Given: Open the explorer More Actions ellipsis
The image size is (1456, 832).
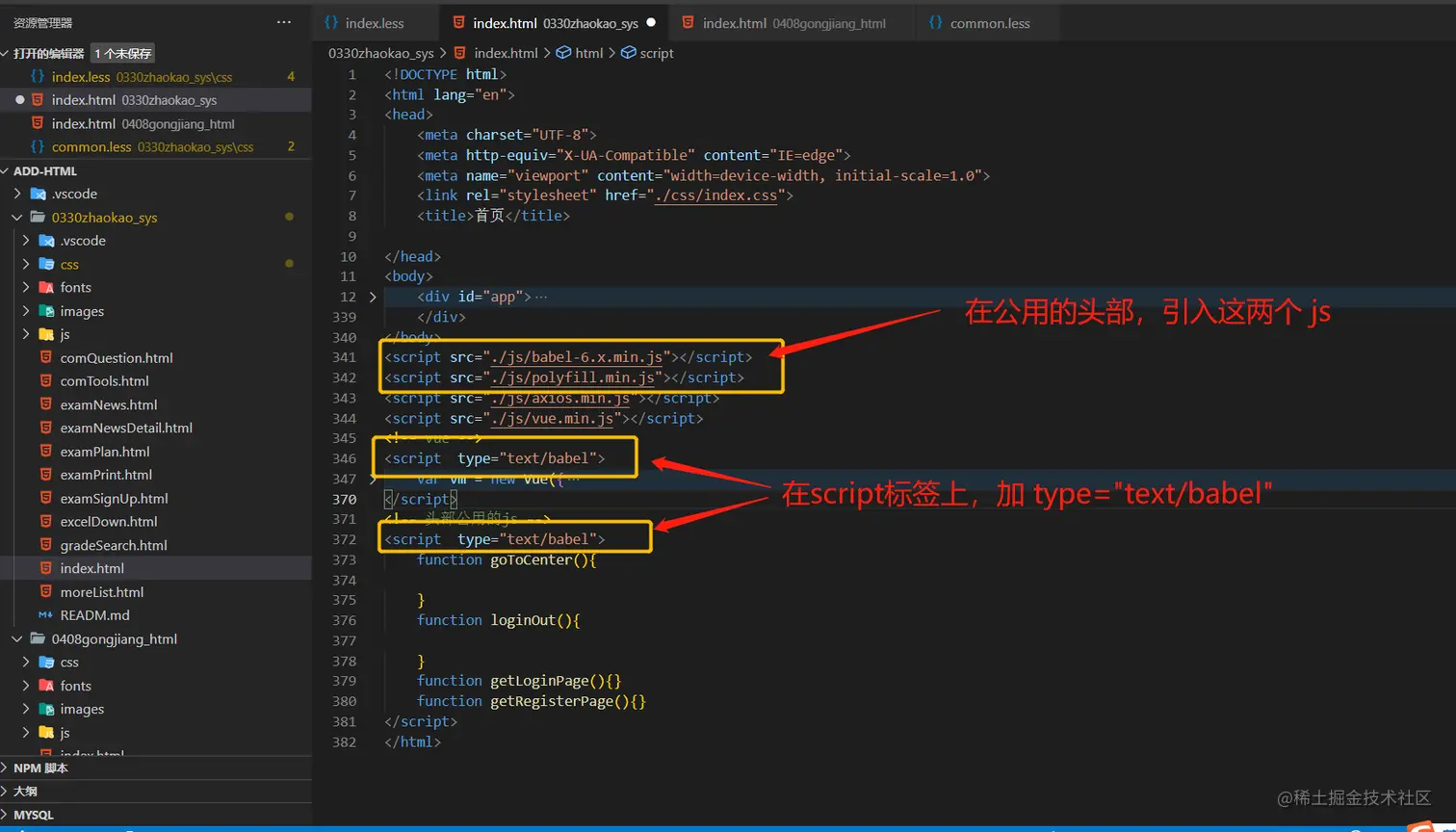Looking at the screenshot, I should click(x=283, y=22).
